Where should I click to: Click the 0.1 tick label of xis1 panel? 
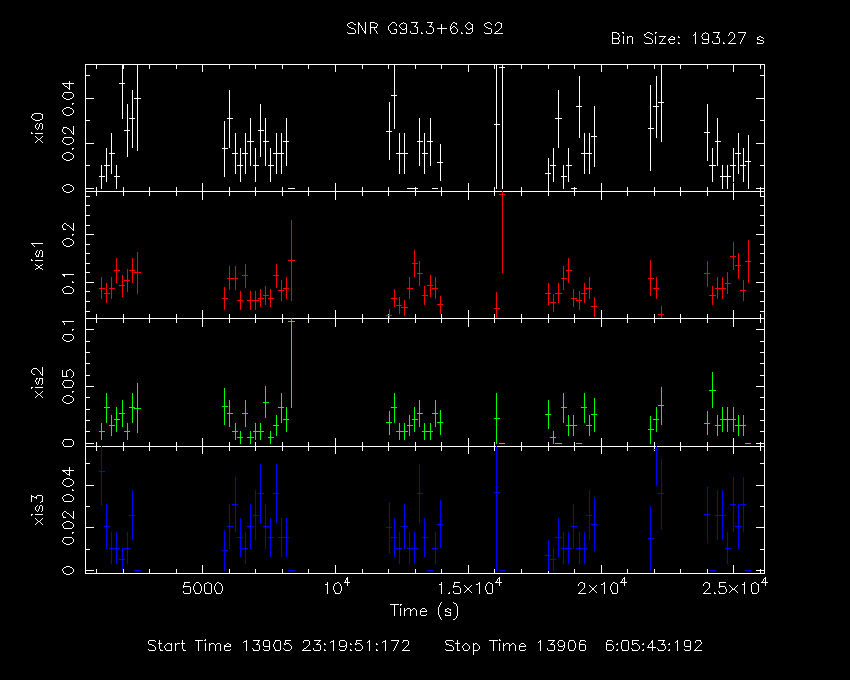click(x=68, y=283)
